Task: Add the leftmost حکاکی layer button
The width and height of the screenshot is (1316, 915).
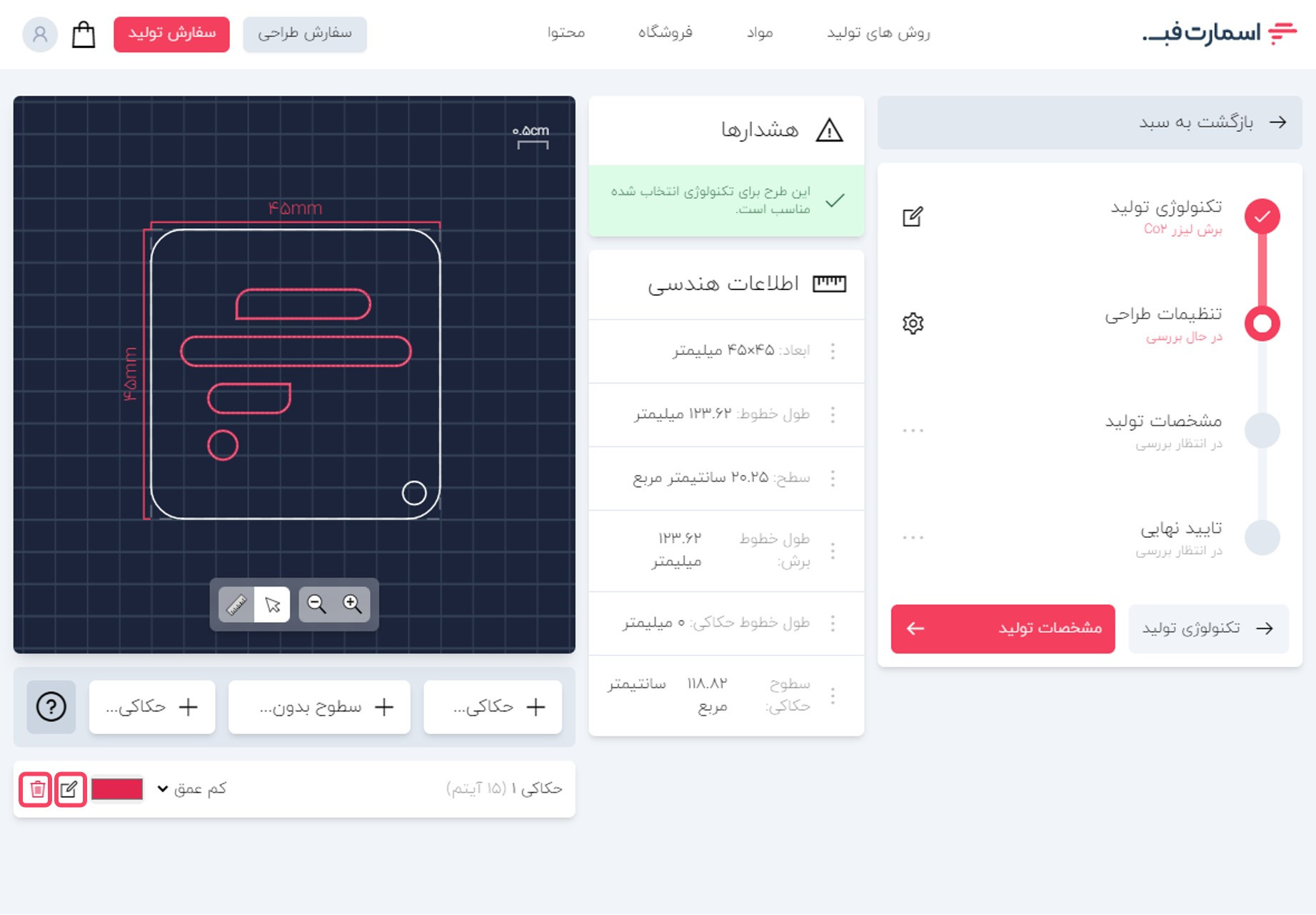Action: point(152,707)
